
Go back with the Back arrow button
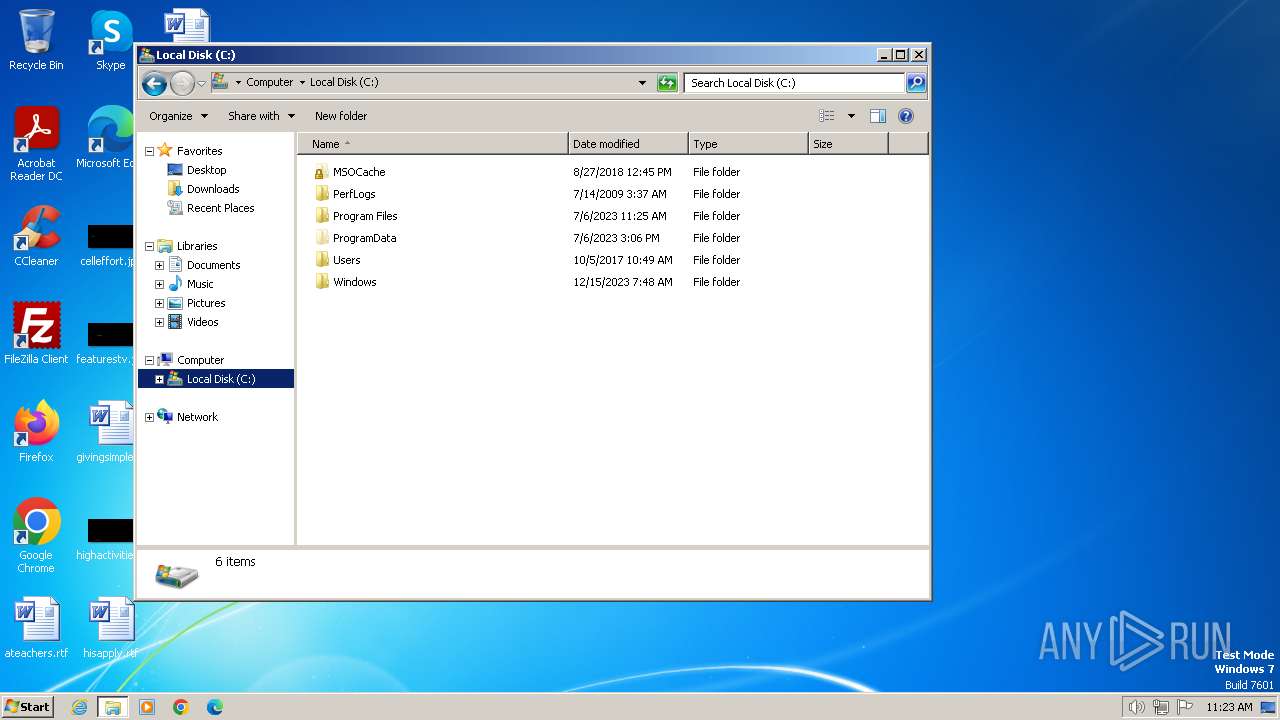coord(154,83)
